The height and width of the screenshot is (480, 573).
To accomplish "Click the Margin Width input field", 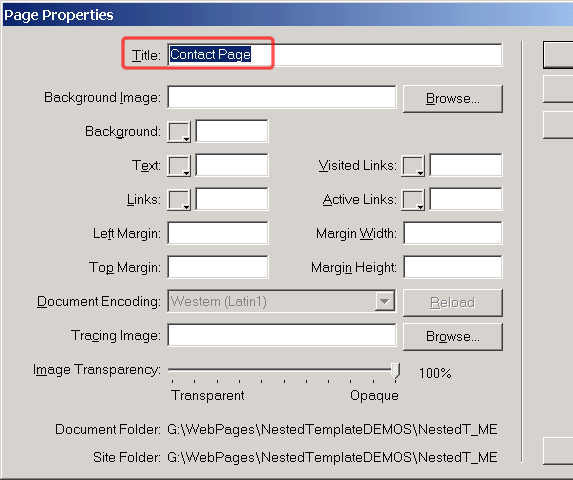I will point(453,233).
